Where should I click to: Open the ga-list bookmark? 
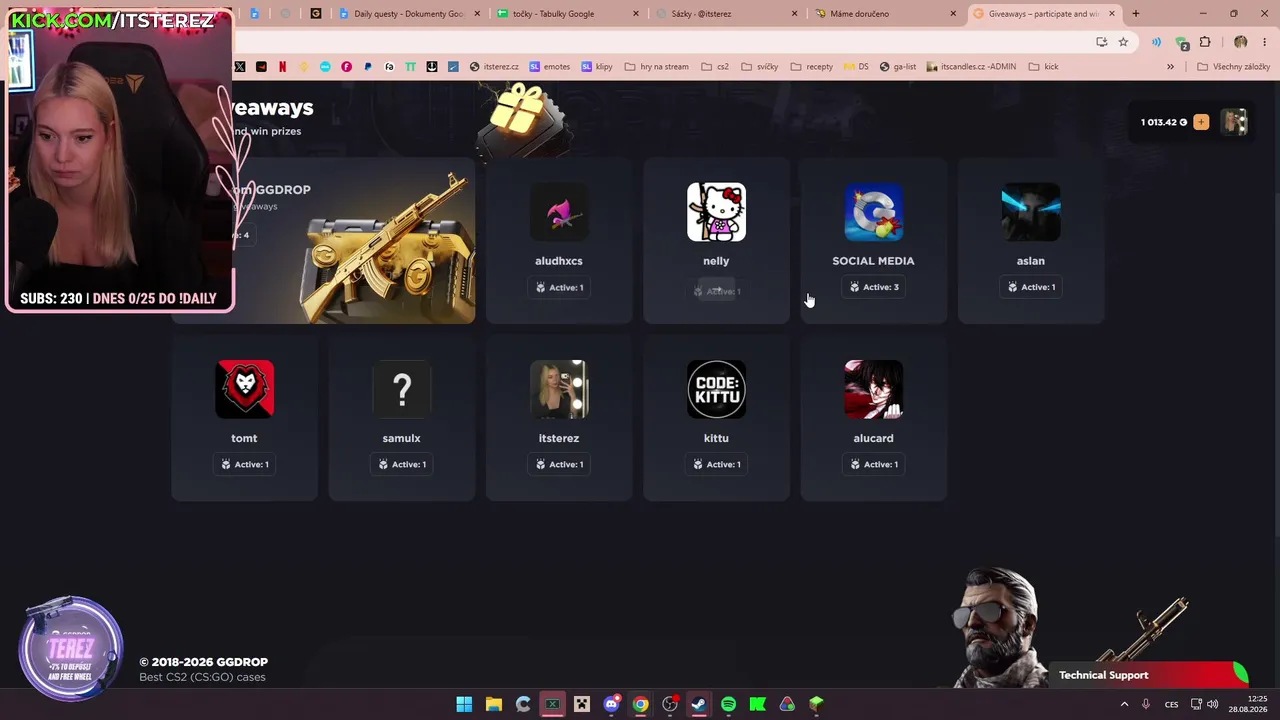(x=898, y=67)
